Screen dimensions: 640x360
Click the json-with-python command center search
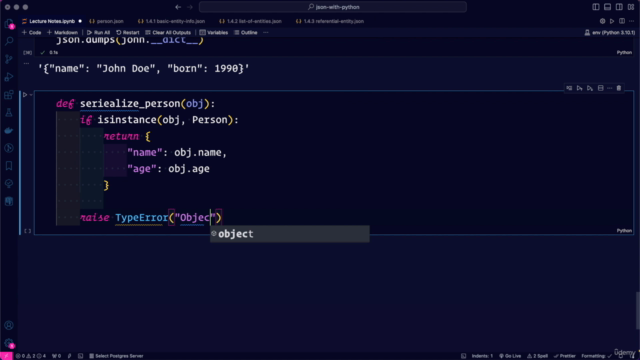pos(333,7)
